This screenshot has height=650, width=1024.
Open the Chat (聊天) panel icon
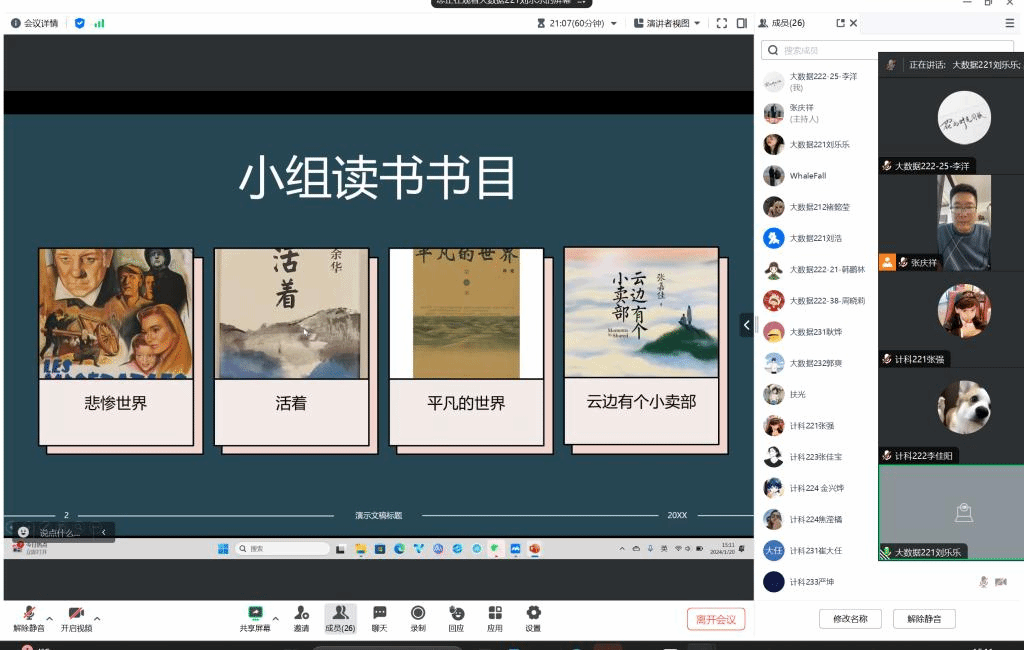[379, 613]
